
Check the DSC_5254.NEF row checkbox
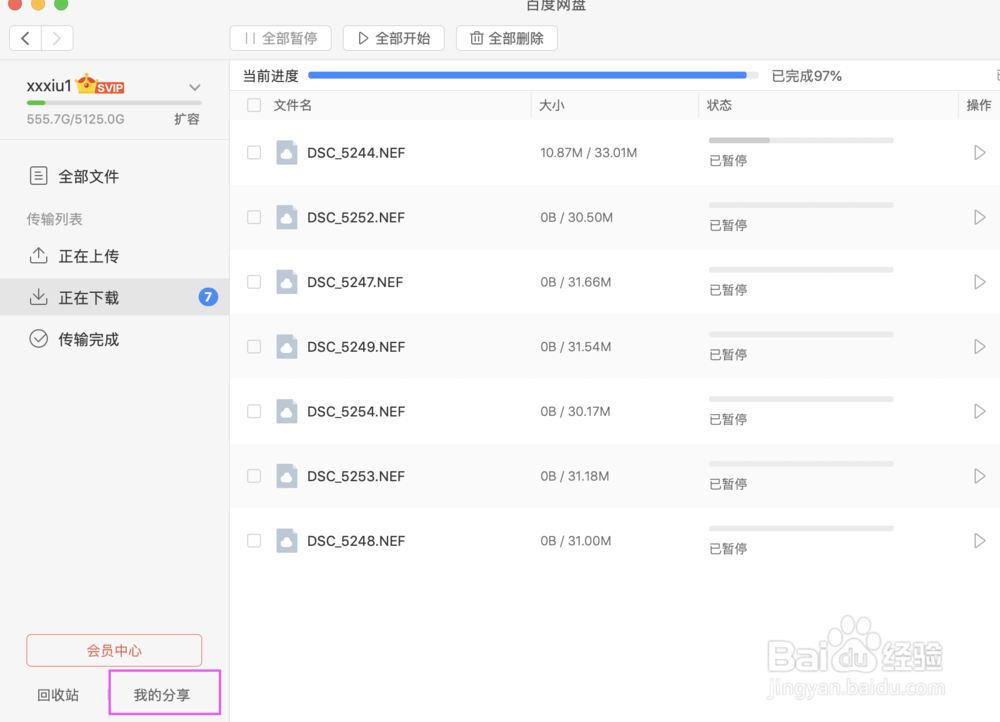(x=254, y=411)
